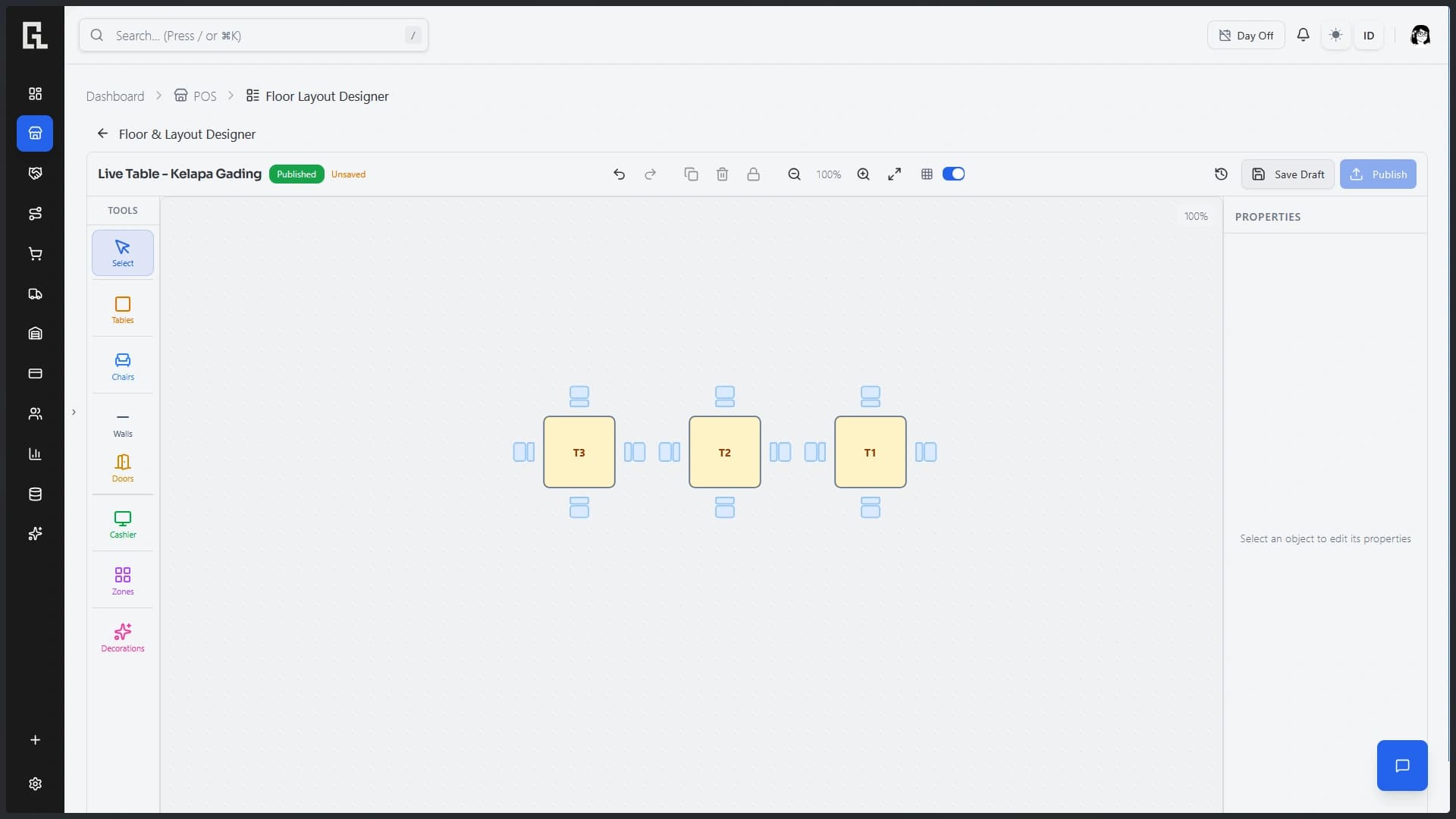Duplicate the selected object
The height and width of the screenshot is (819, 1456).
point(691,174)
